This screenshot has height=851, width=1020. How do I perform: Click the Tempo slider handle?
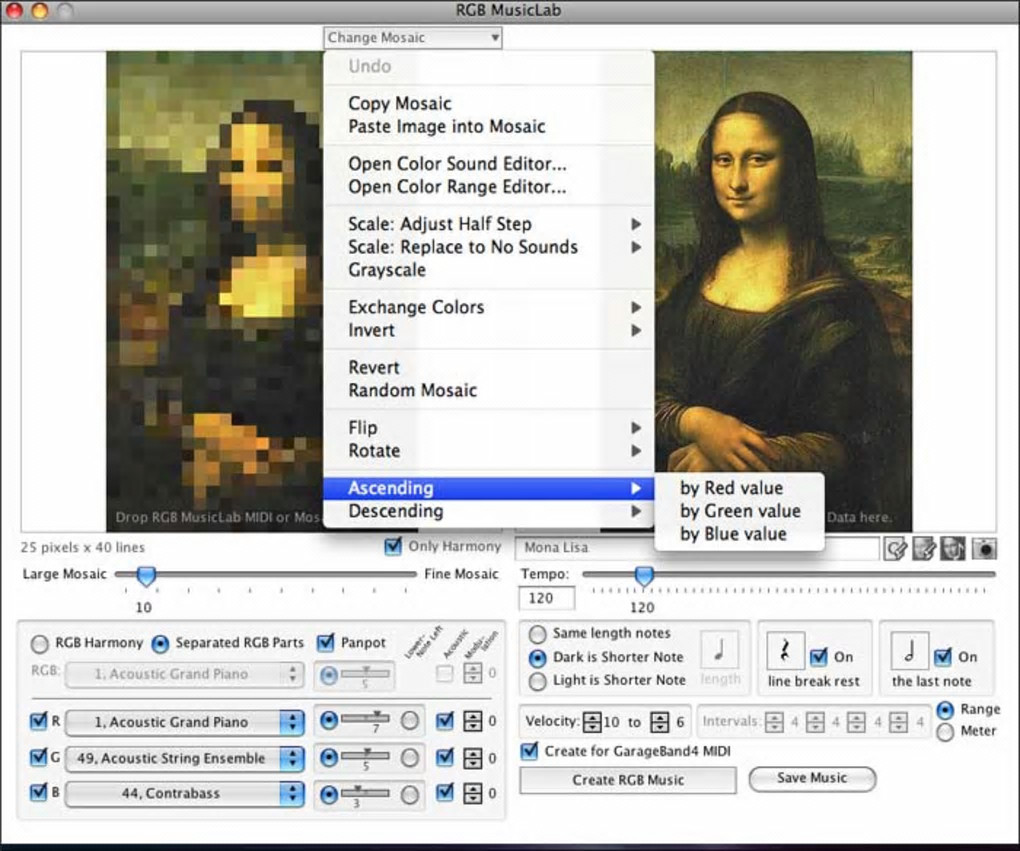[644, 575]
